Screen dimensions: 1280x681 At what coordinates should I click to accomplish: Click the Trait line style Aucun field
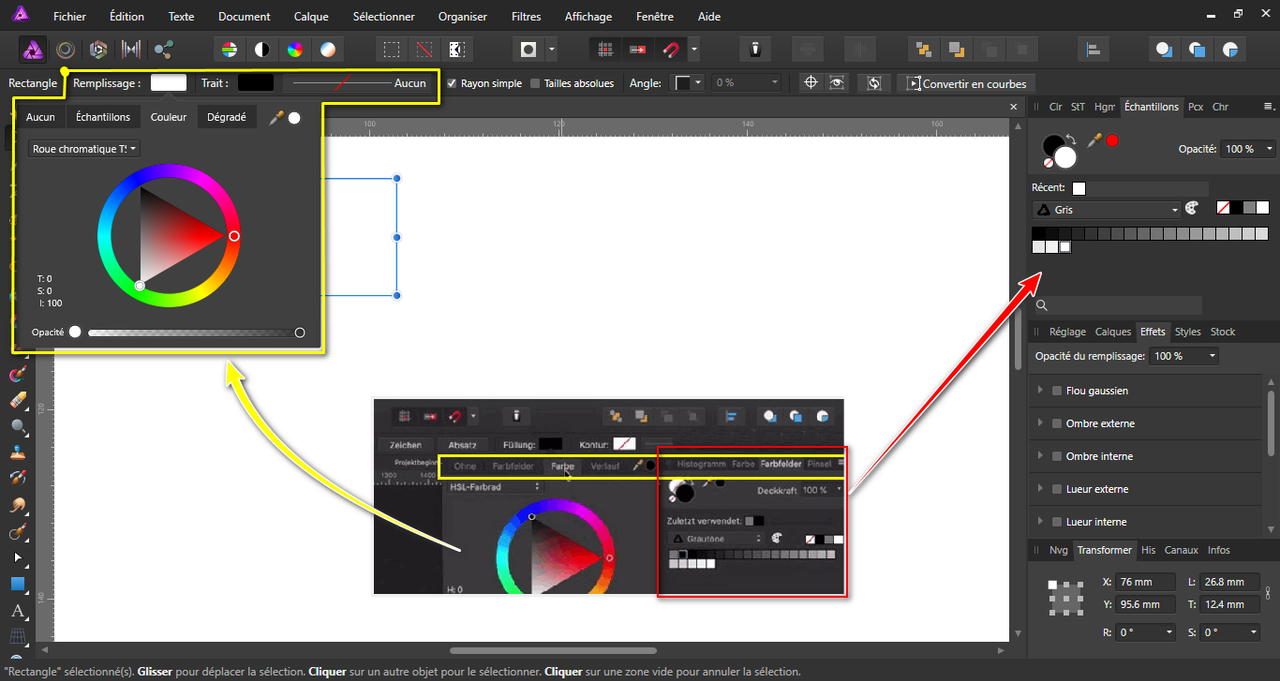(356, 83)
